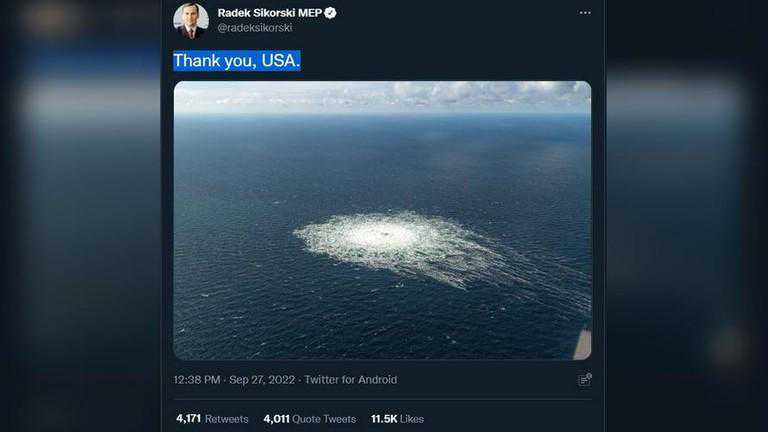Image resolution: width=768 pixels, height=432 pixels.
Task: Click the 12:38 PM time
Action: [198, 380]
